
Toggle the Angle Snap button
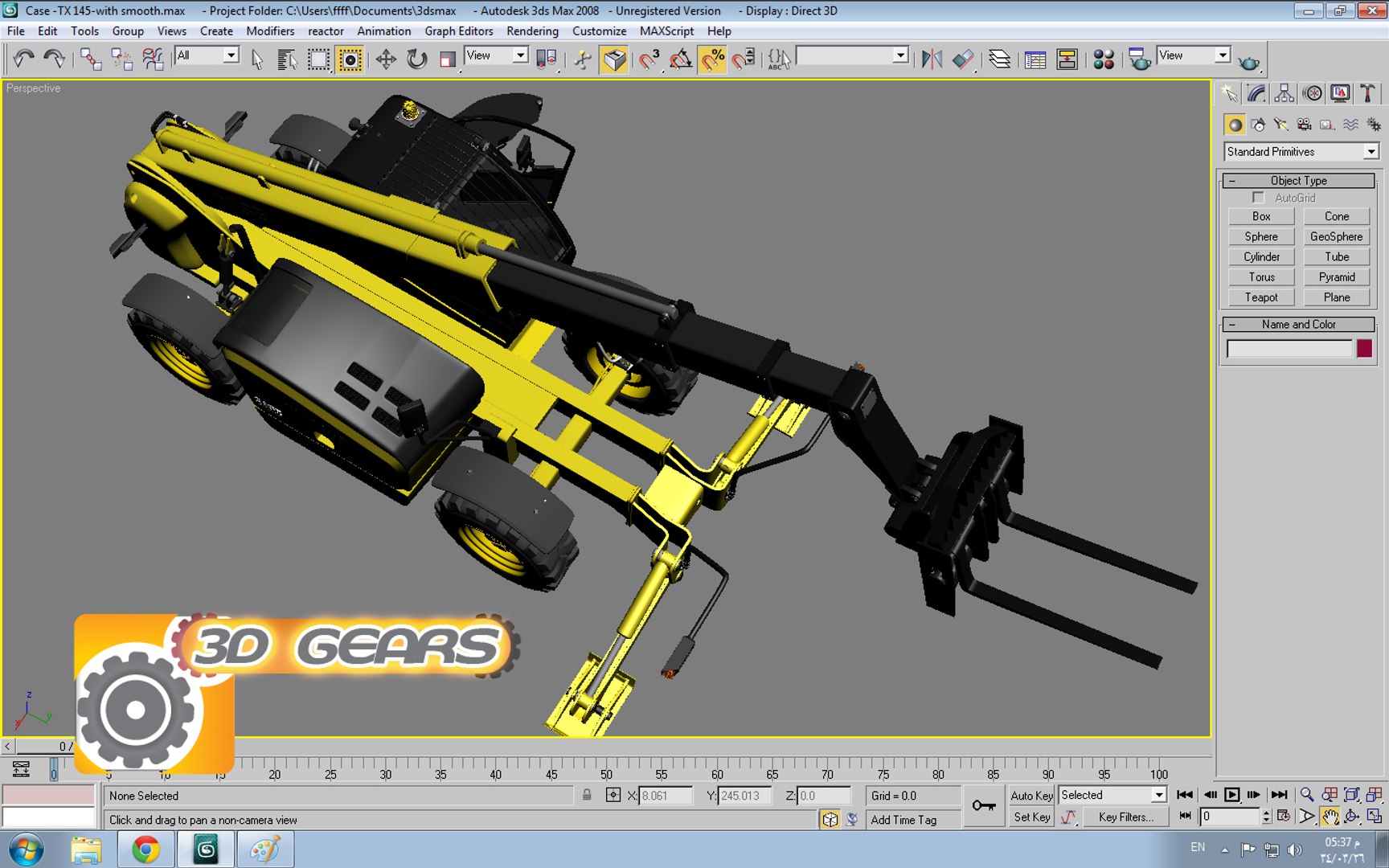[x=681, y=59]
